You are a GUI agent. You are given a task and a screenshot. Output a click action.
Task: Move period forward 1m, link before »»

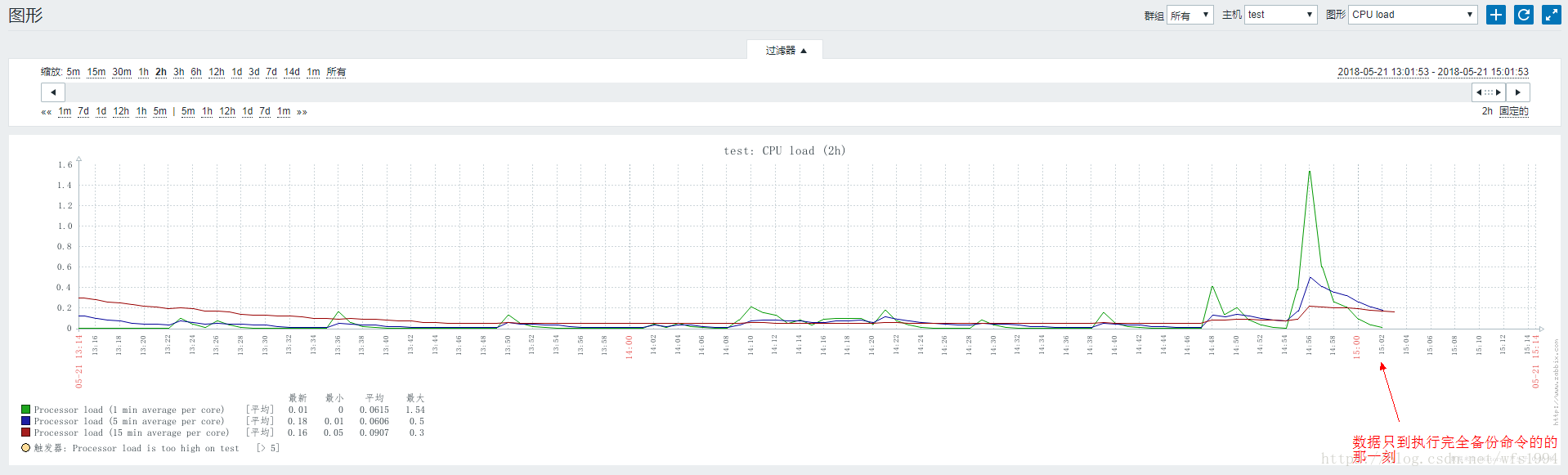tap(284, 111)
